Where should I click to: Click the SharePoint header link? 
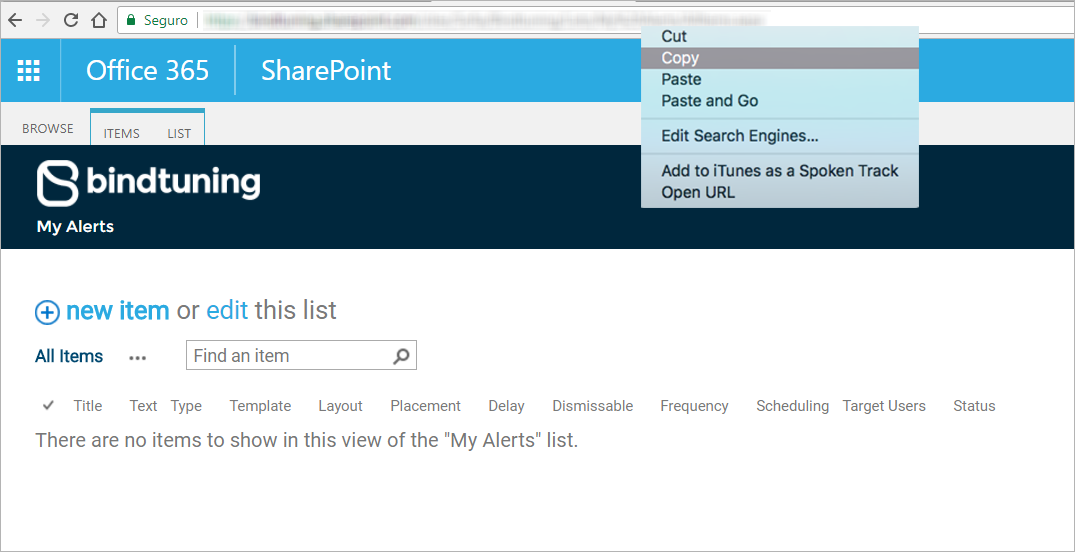point(326,71)
